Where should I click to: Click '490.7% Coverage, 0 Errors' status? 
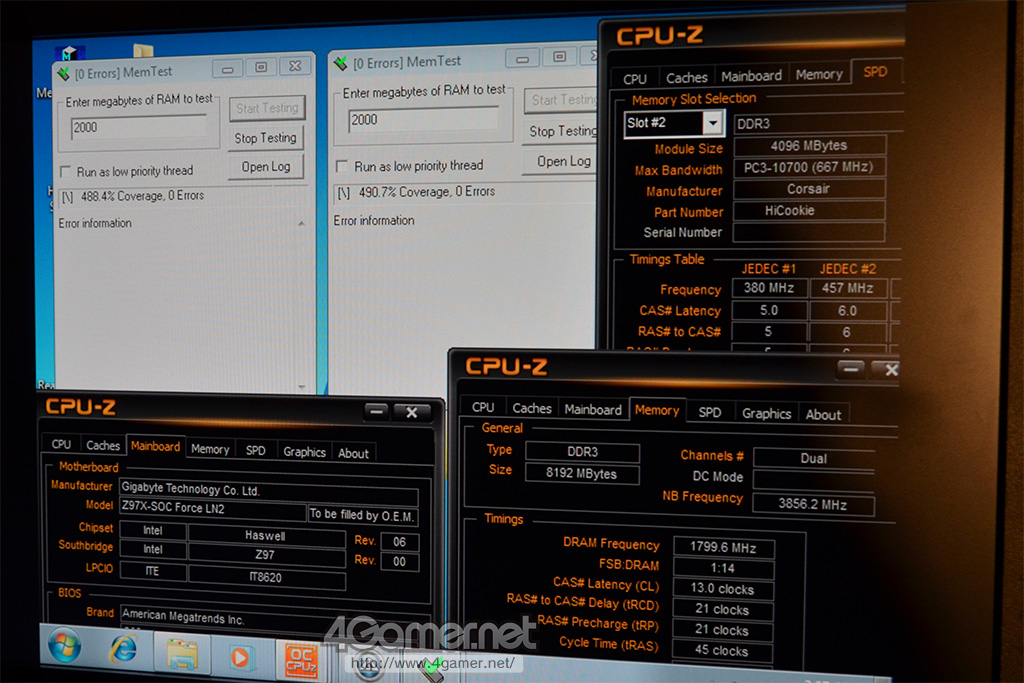[x=427, y=192]
